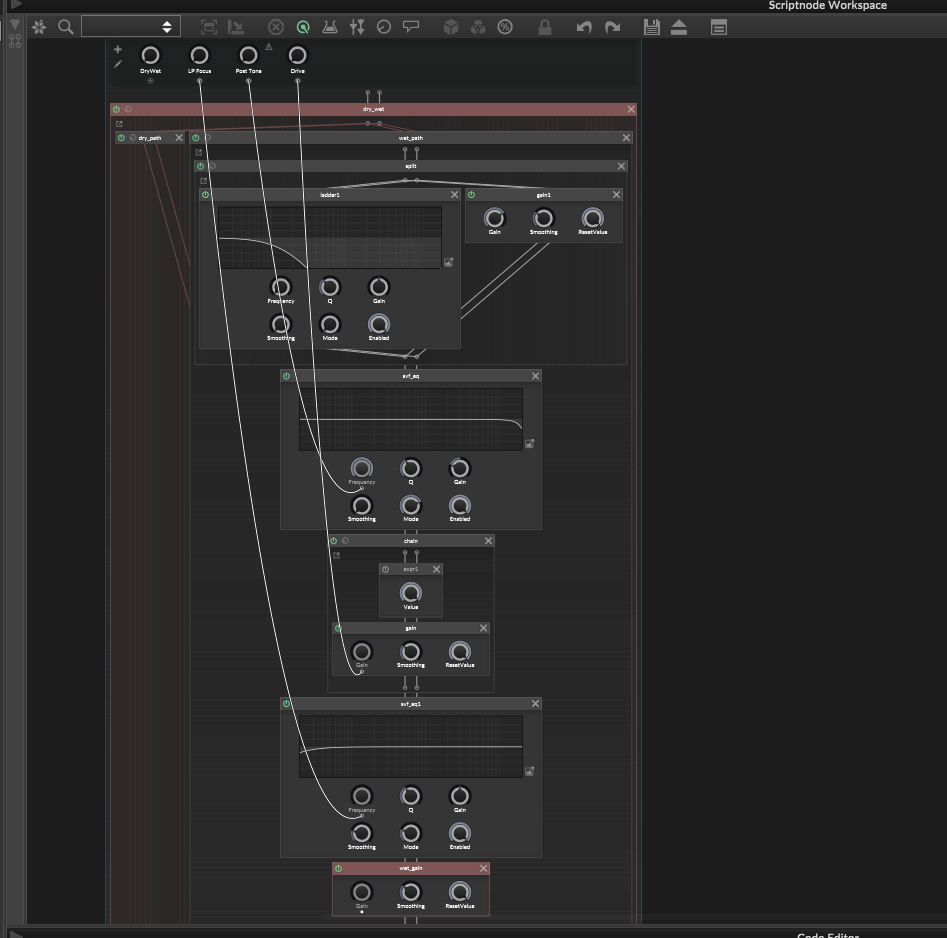Expand the top-left disclosure triangle
The height and width of the screenshot is (938, 947).
tap(15, 5)
